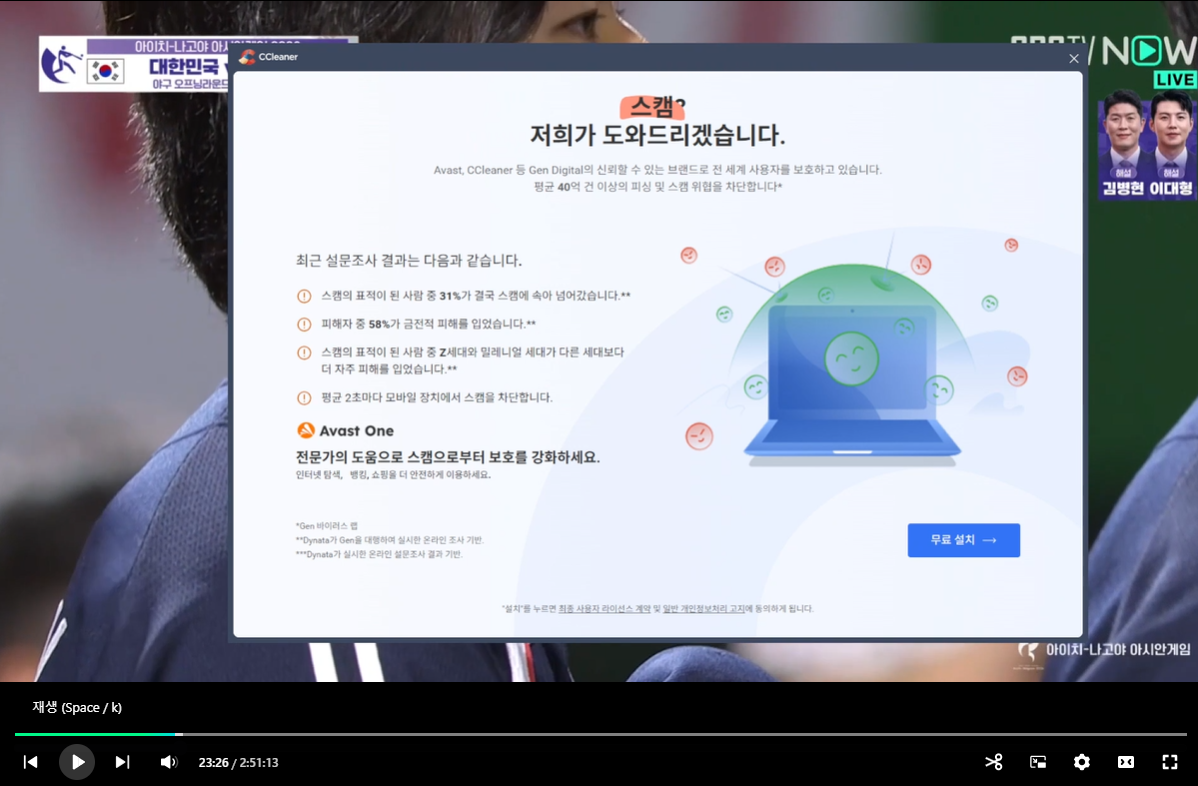Click the 31% scam statistic line
This screenshot has width=1198, height=786.
[464, 296]
